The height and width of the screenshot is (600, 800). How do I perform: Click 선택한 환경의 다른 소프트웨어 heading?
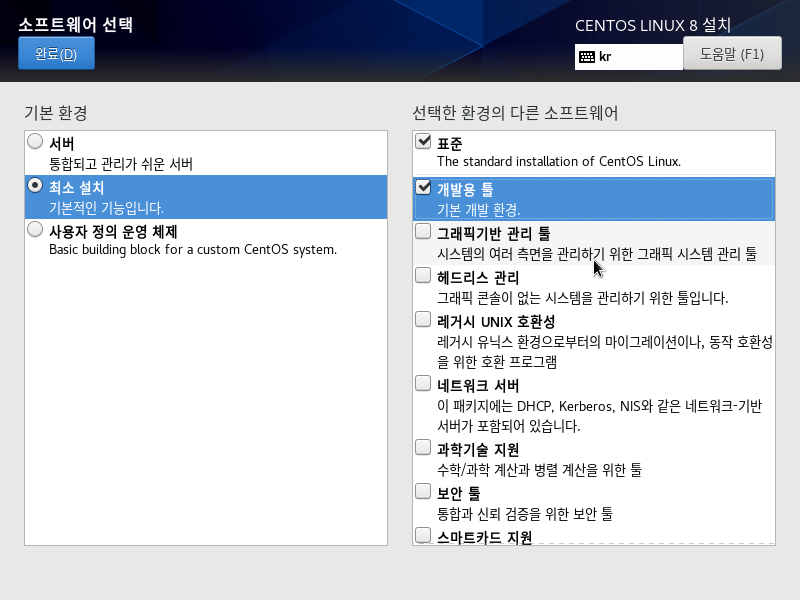515,113
